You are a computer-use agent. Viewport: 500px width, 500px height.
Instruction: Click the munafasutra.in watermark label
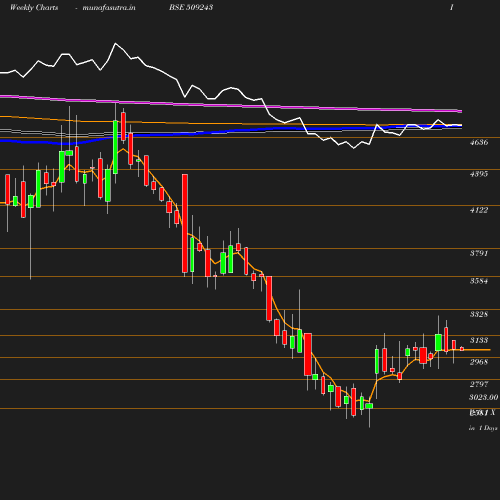point(109,7)
